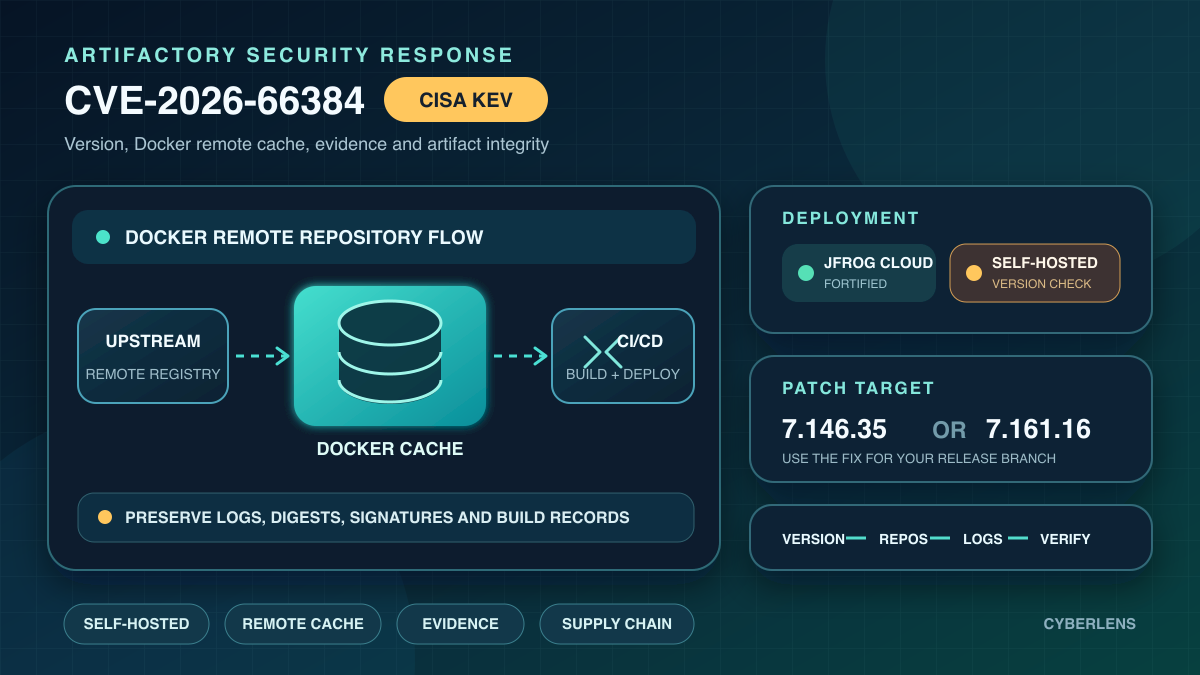Click the DOCKER REMOTE REPOSITORY FLOW header bar

pyautogui.click(x=384, y=237)
